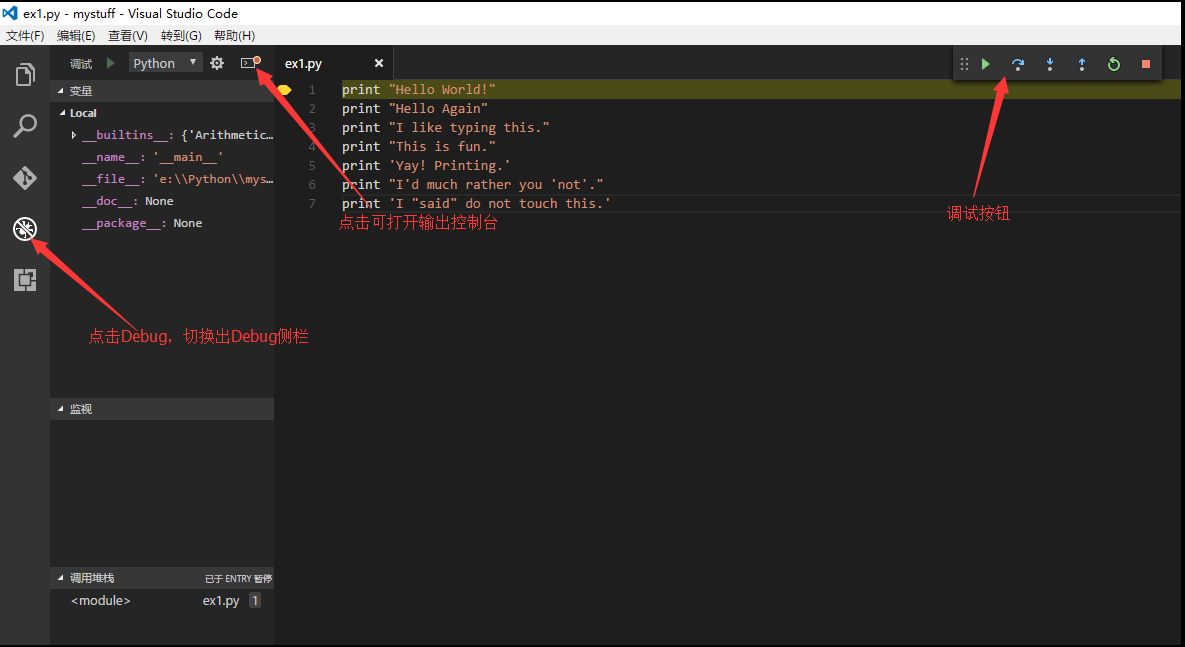Screen dimensions: 1185x647
Task: Open the 编辑(E) menu
Action: pyautogui.click(x=76, y=36)
